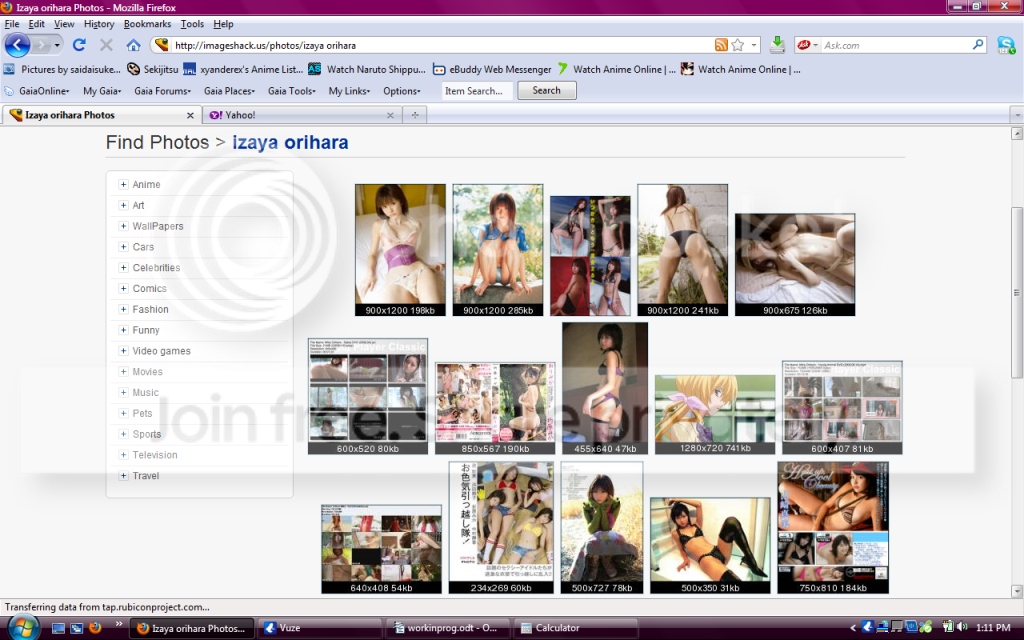The image size is (1024, 640).
Task: Expand the Celebrities category plus box
Action: 123,268
